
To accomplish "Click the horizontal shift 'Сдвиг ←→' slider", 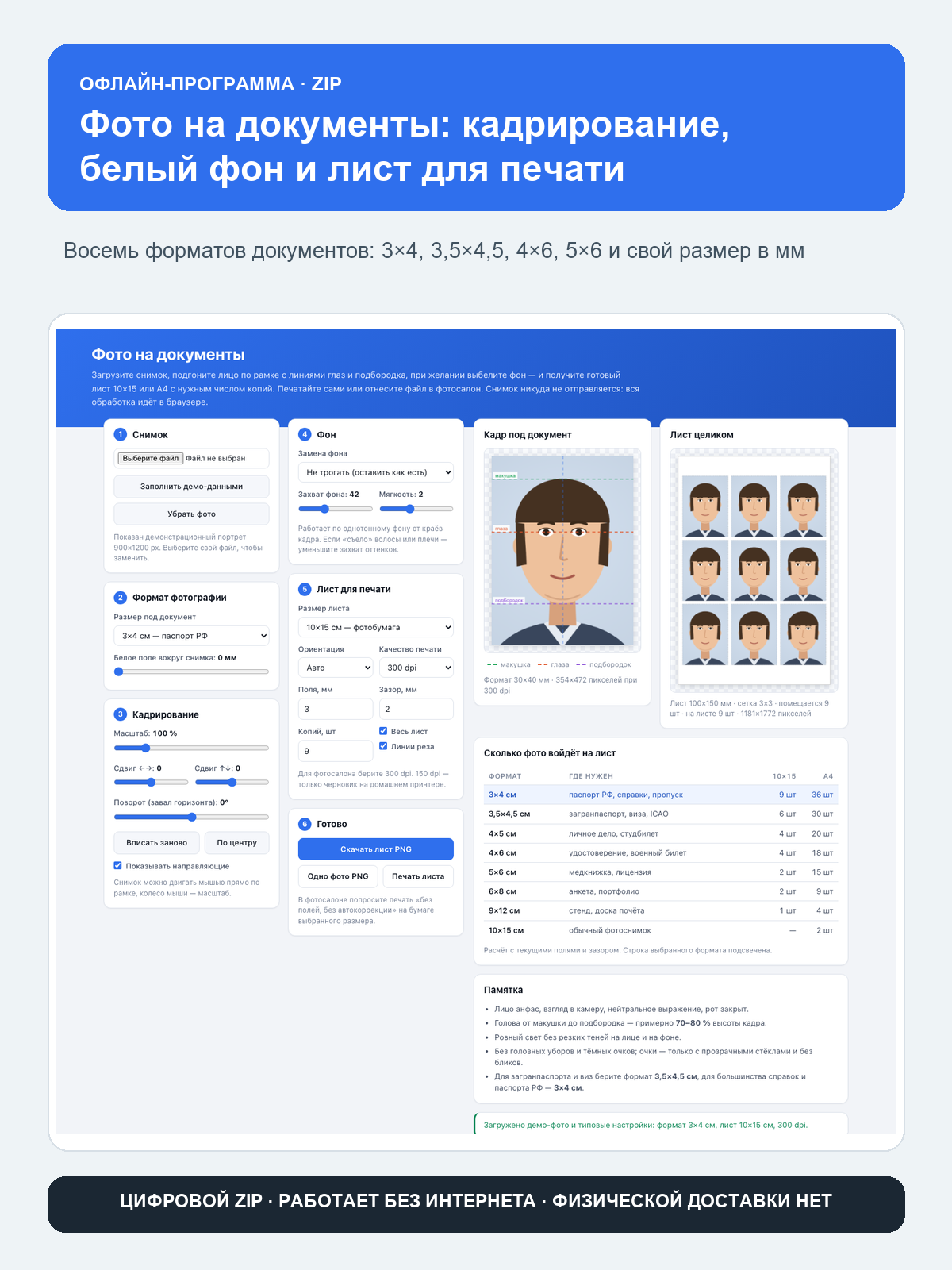I will pyautogui.click(x=151, y=783).
